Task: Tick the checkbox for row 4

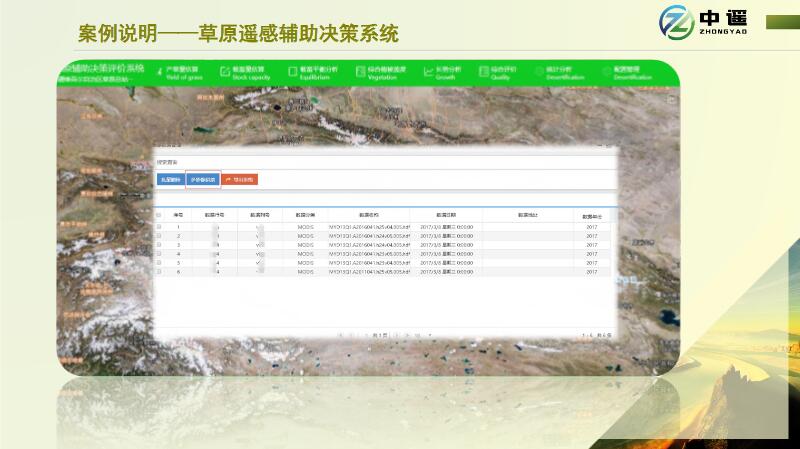Action: pyautogui.click(x=158, y=254)
